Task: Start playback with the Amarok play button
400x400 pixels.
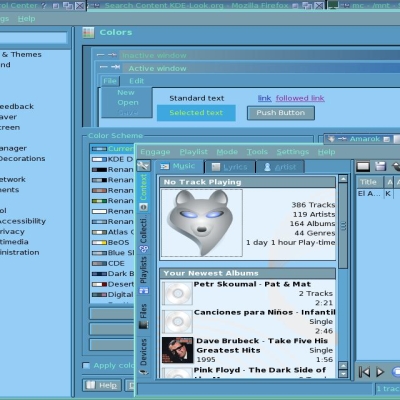Action: click(x=380, y=372)
